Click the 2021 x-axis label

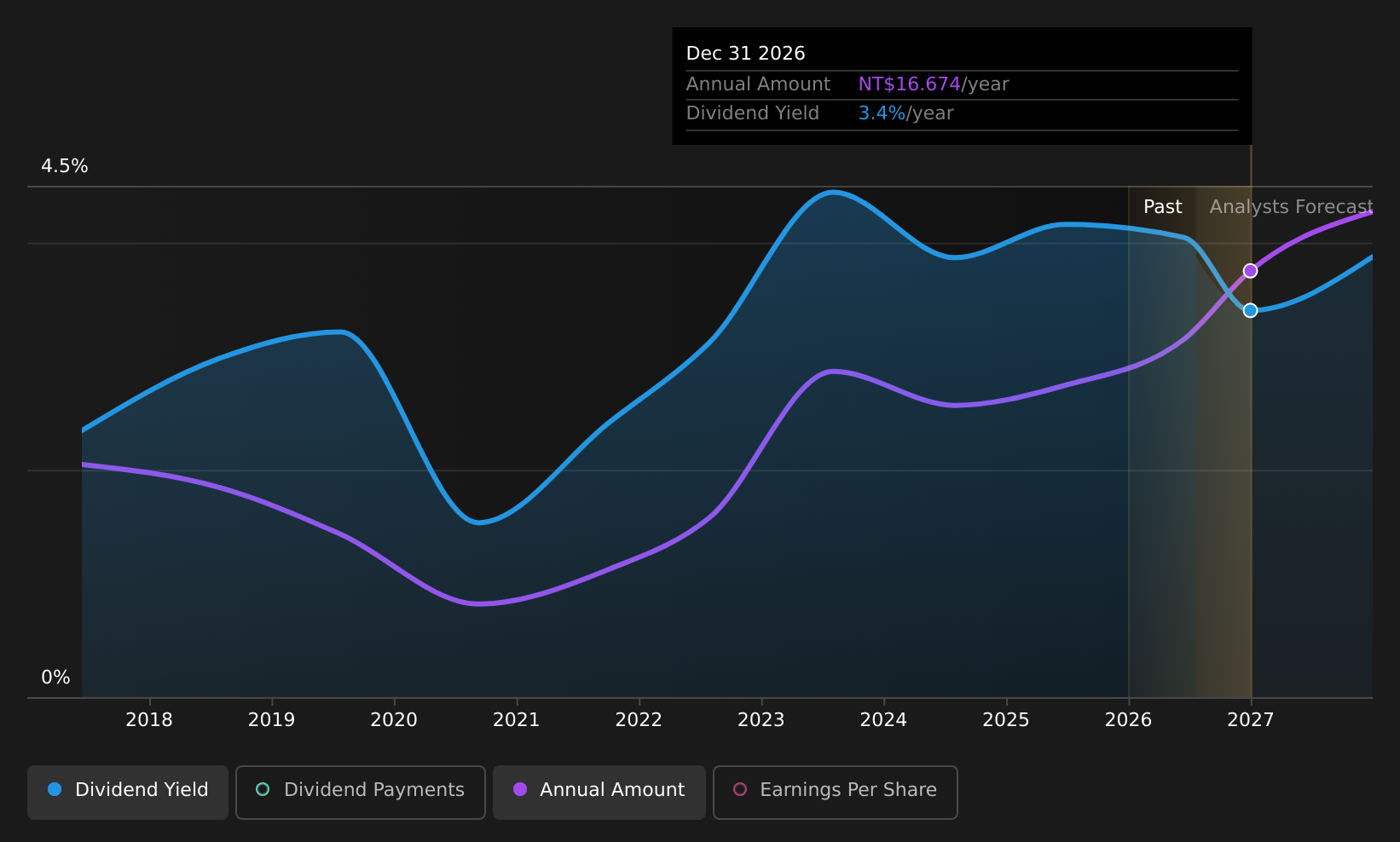(x=517, y=720)
